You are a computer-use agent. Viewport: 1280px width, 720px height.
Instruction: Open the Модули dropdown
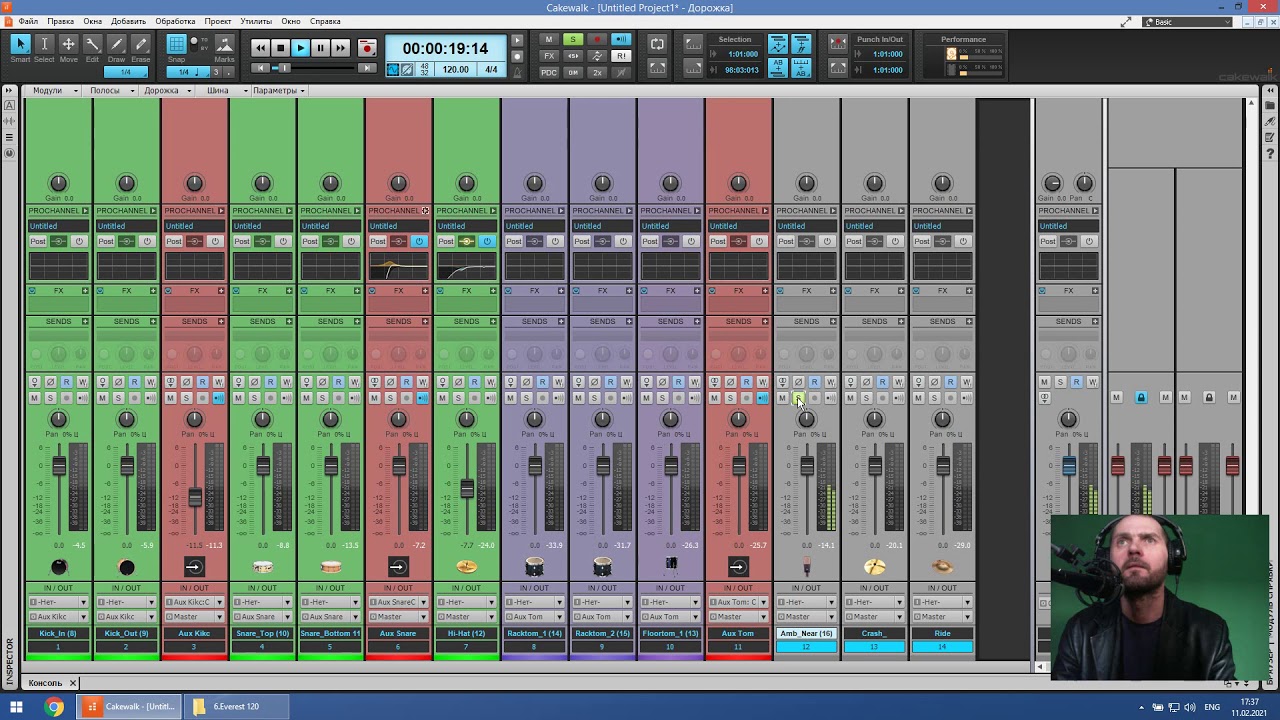[x=53, y=90]
